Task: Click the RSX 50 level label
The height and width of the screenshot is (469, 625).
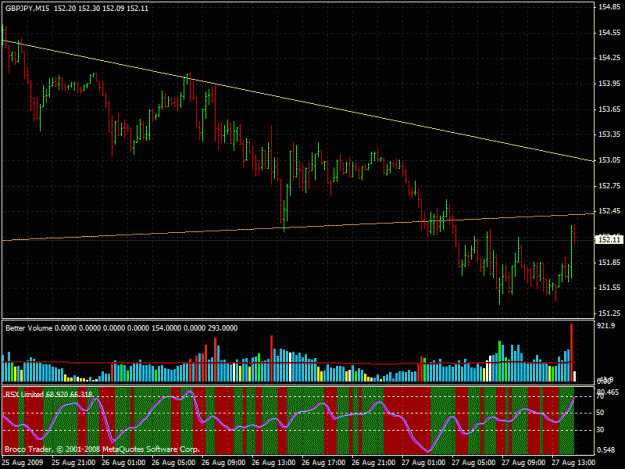Action: (x=600, y=413)
